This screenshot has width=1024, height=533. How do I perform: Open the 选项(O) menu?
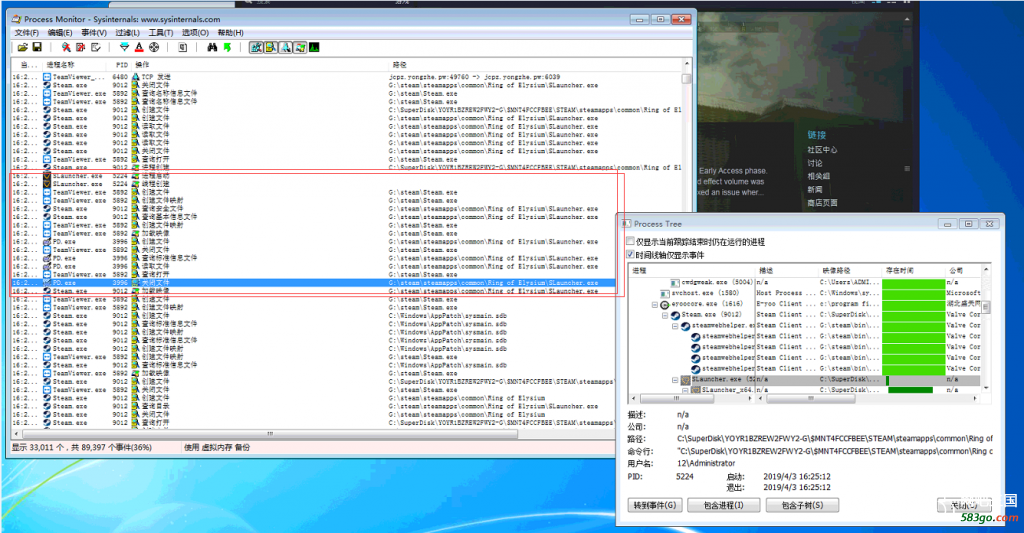[x=195, y=33]
